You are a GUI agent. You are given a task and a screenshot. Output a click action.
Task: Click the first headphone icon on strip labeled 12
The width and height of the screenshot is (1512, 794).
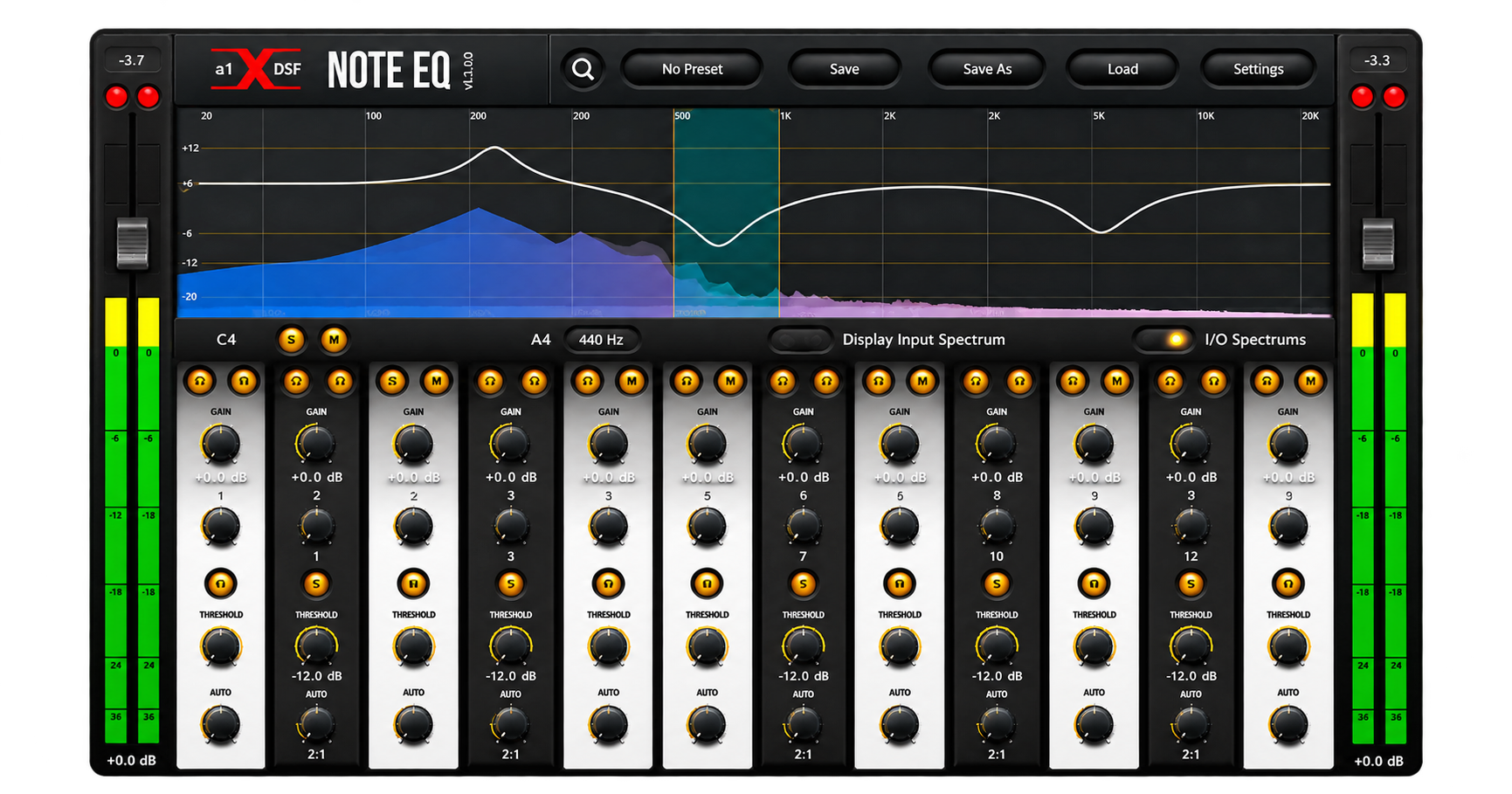[1170, 381]
